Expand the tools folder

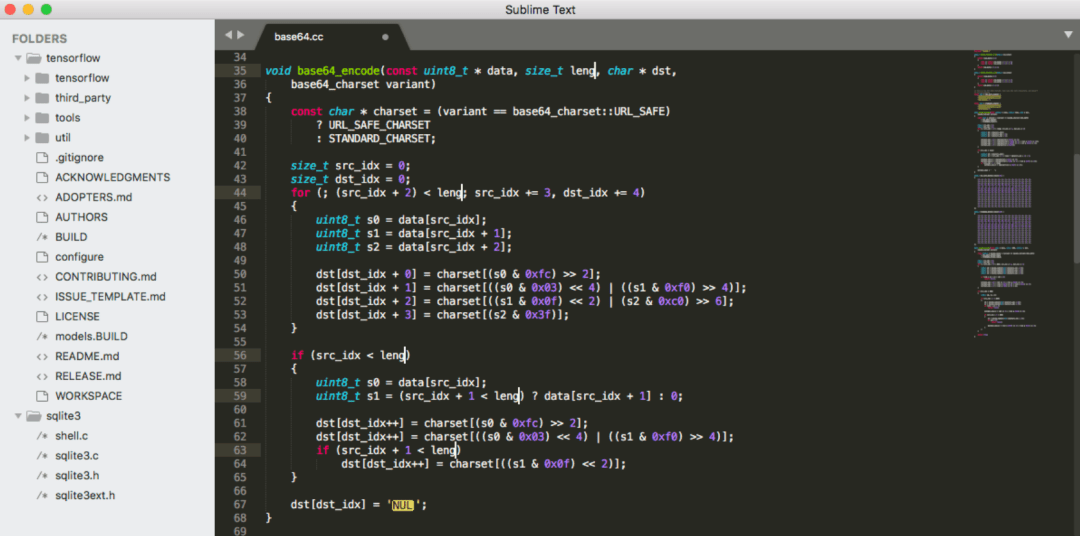click(27, 118)
